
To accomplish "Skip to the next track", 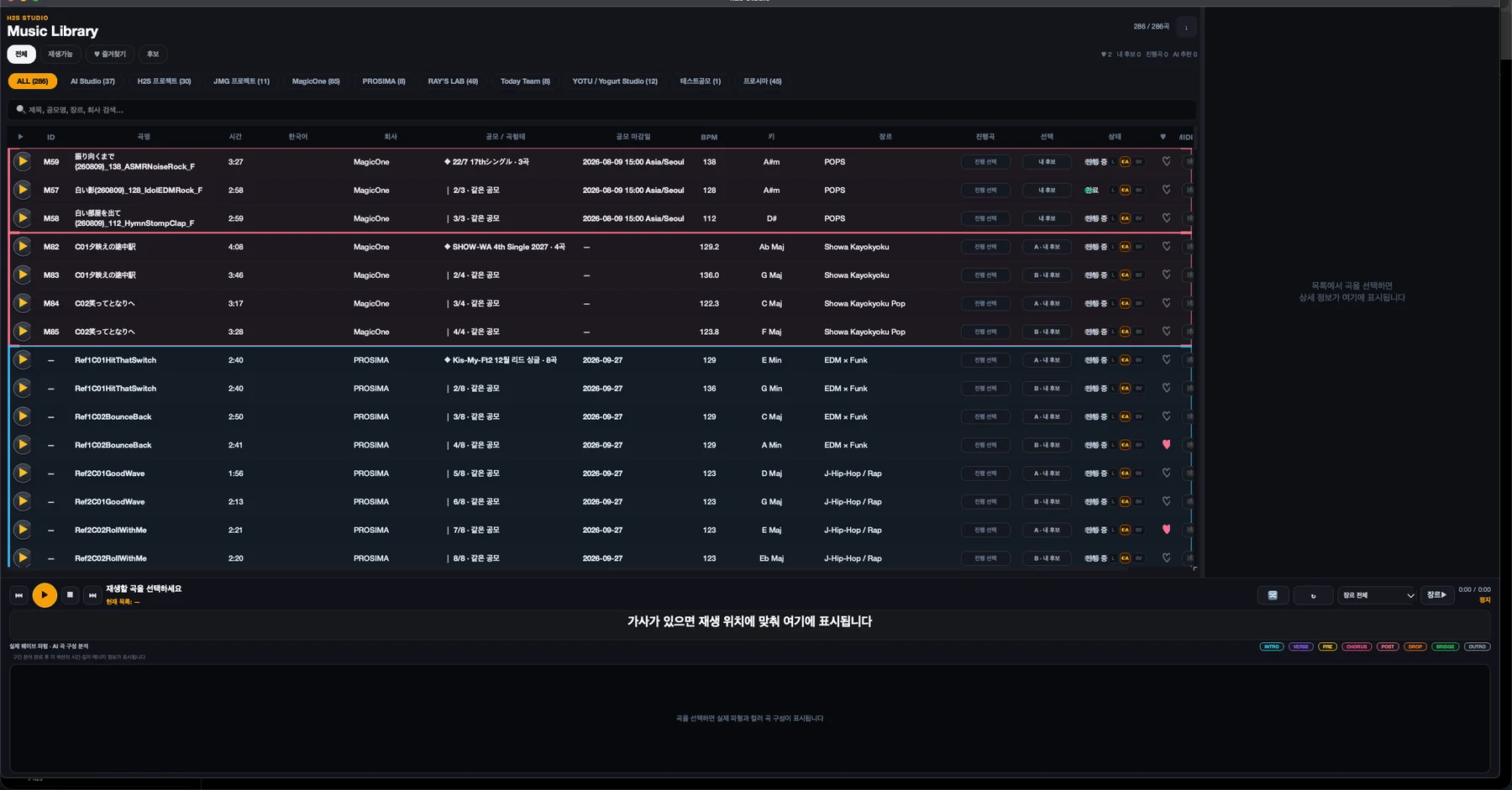I will [92, 594].
